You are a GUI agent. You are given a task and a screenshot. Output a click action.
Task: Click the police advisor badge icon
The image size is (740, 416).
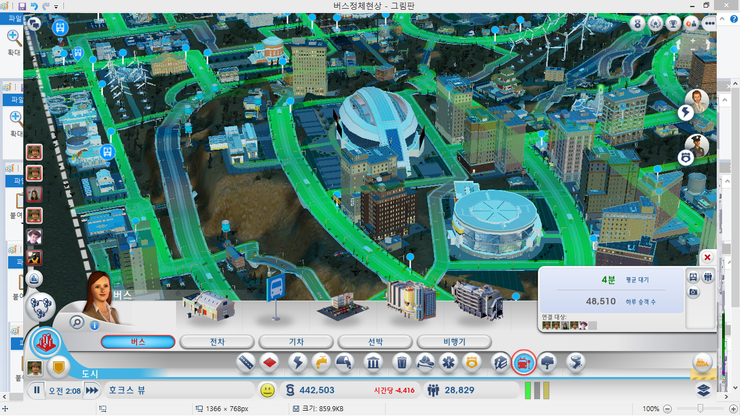coord(686,157)
